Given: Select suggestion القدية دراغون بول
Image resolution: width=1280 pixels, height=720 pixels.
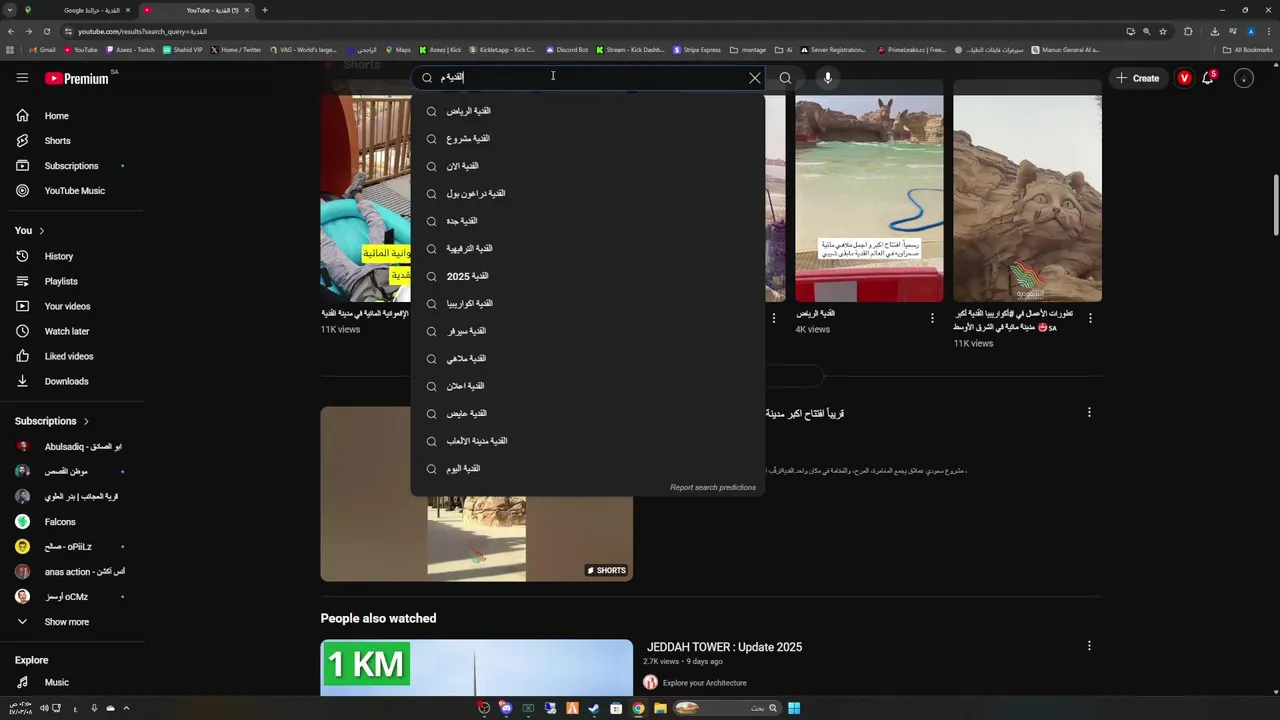Looking at the screenshot, I should click(x=588, y=194).
